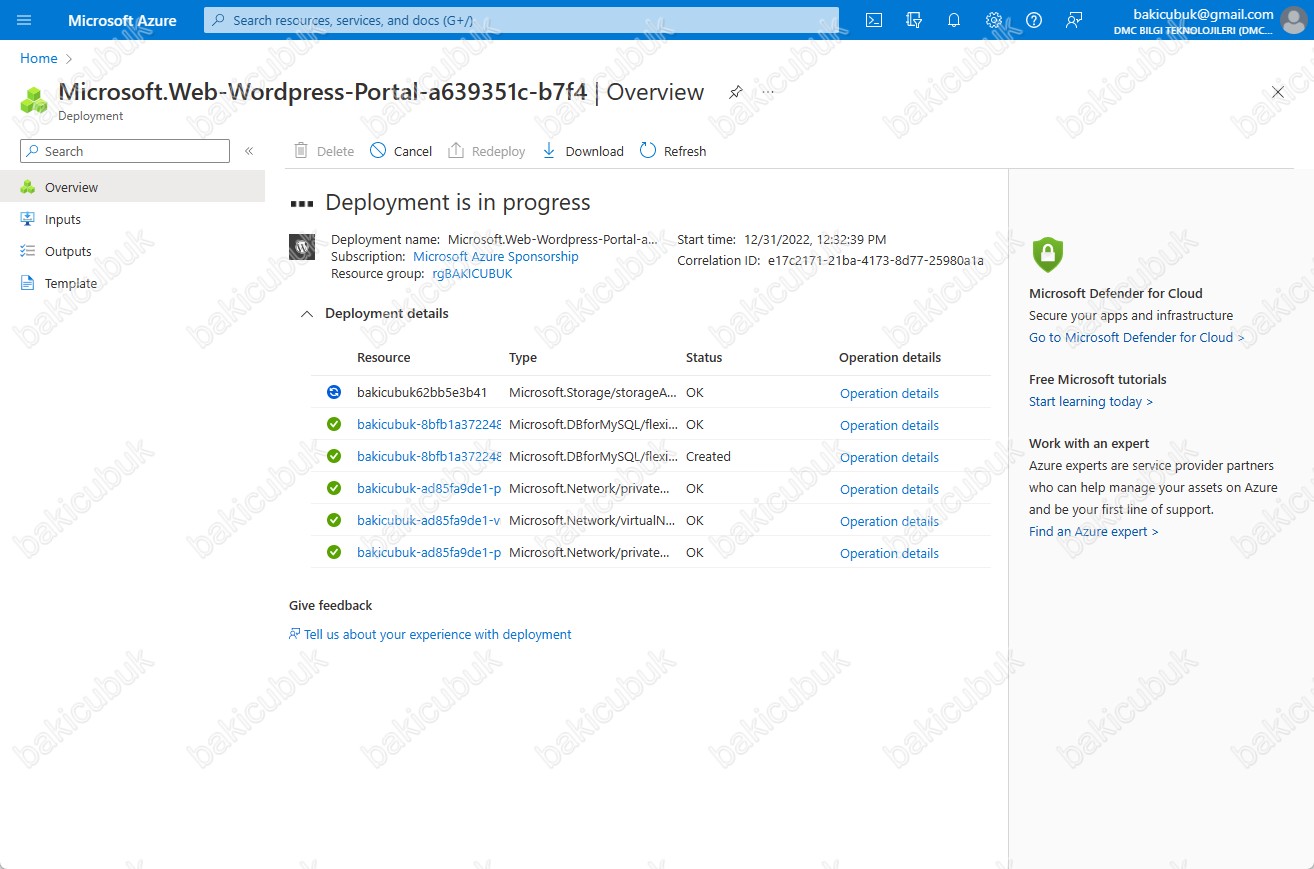Collapse the Deployment details section

pyautogui.click(x=307, y=314)
